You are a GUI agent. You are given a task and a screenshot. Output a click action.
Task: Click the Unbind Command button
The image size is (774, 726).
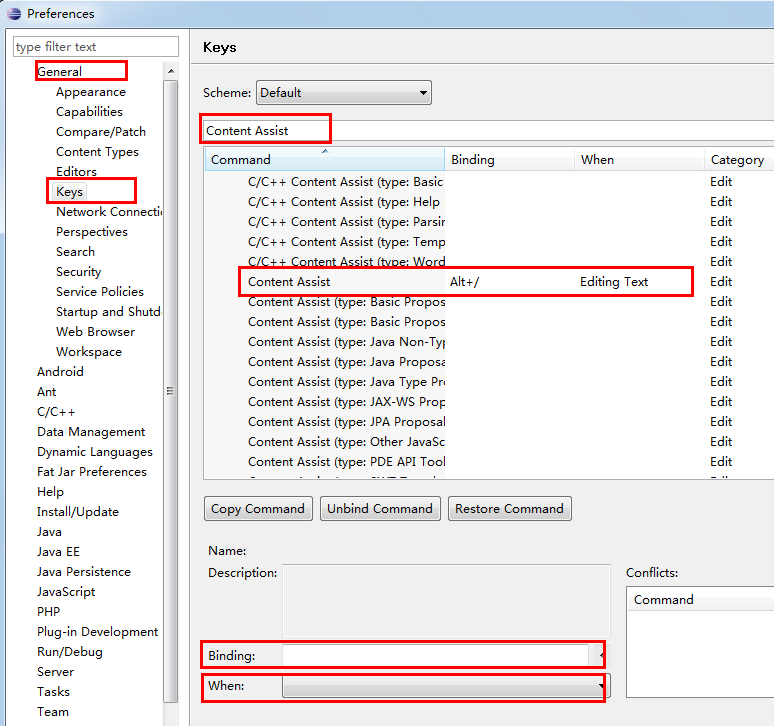point(380,509)
